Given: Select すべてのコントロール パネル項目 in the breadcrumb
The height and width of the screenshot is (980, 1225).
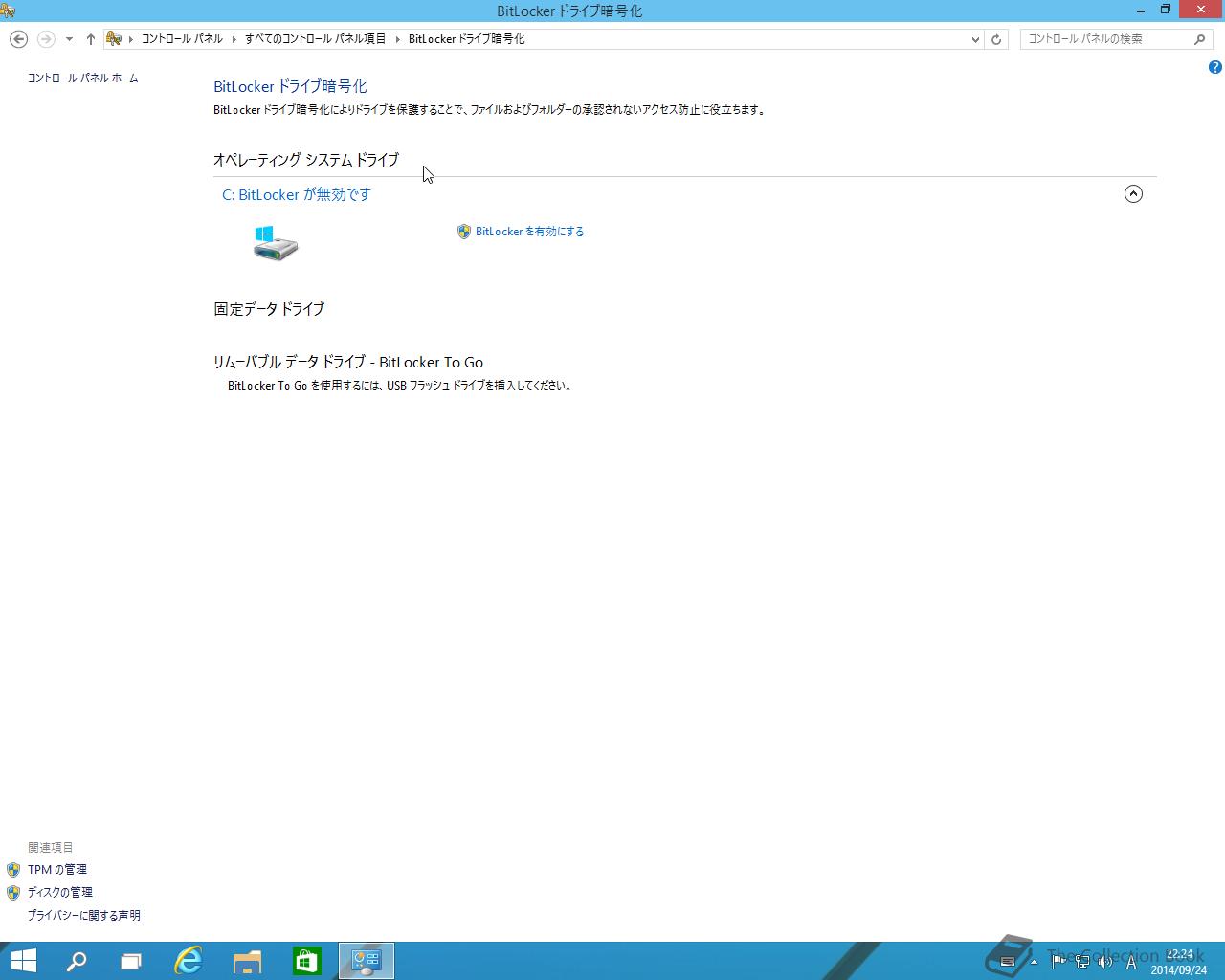Looking at the screenshot, I should coord(315,39).
